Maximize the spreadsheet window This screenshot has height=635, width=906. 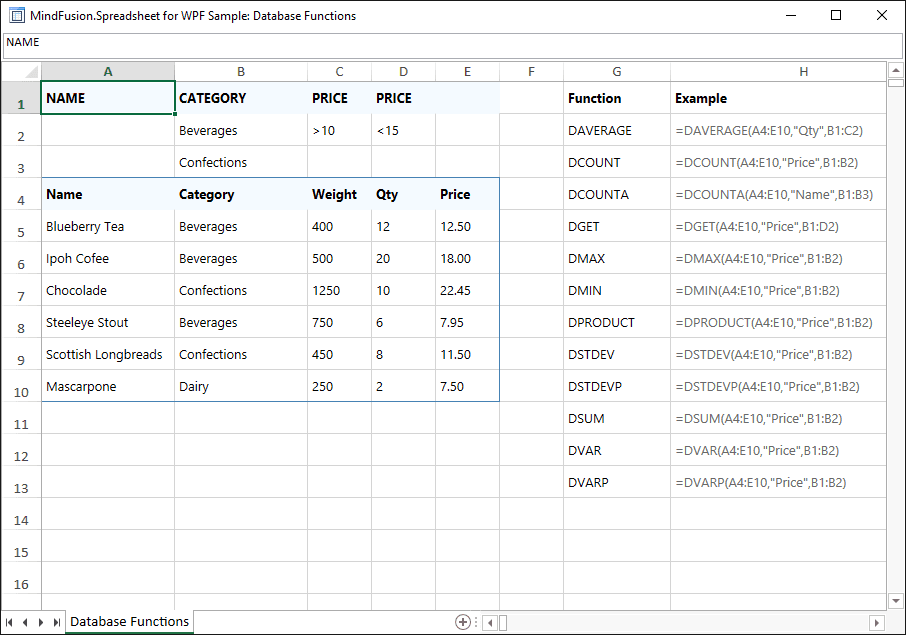836,15
